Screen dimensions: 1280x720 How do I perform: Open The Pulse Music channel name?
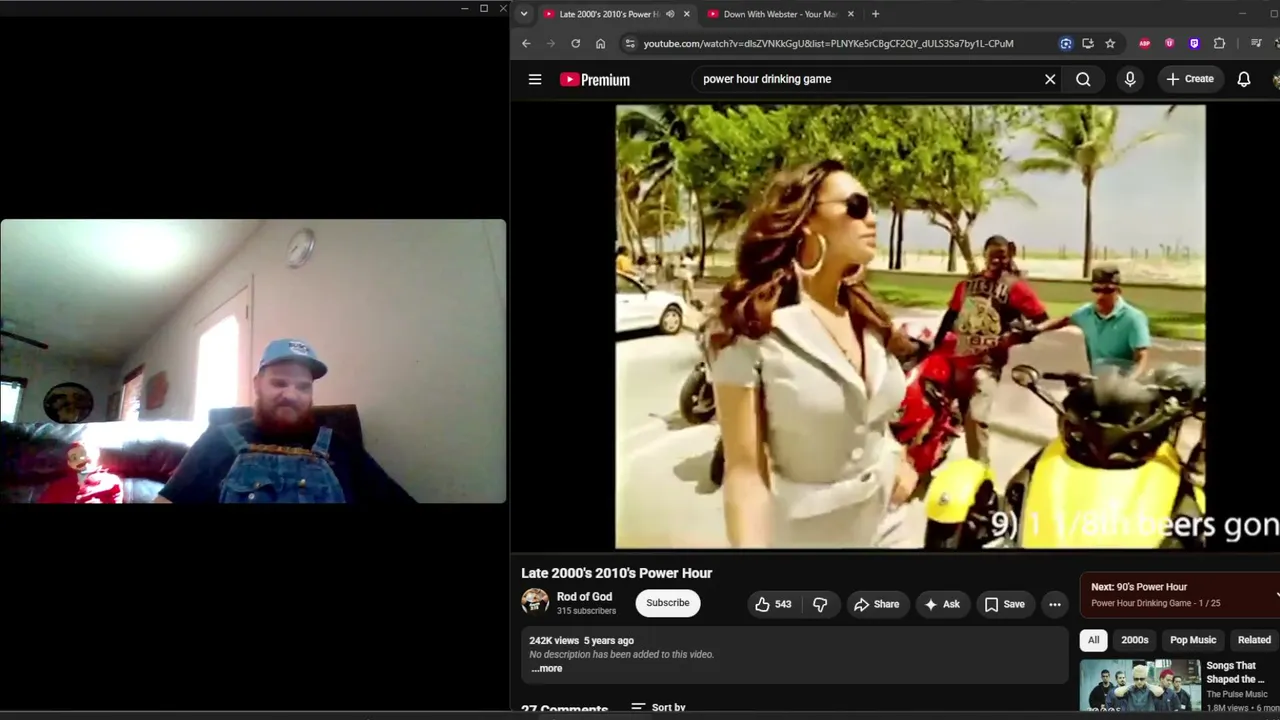click(1237, 694)
